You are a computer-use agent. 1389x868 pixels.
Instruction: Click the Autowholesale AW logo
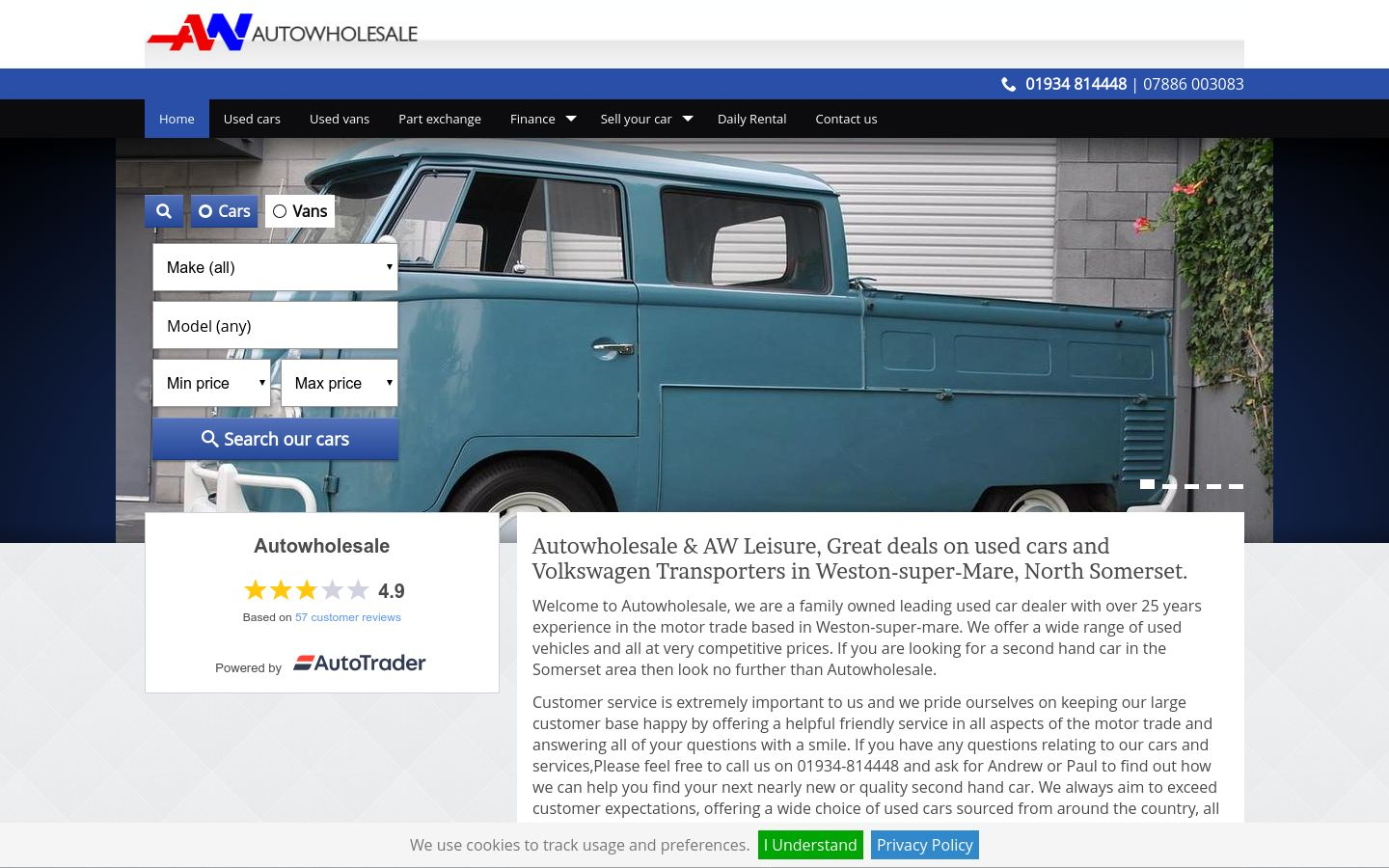click(x=283, y=32)
